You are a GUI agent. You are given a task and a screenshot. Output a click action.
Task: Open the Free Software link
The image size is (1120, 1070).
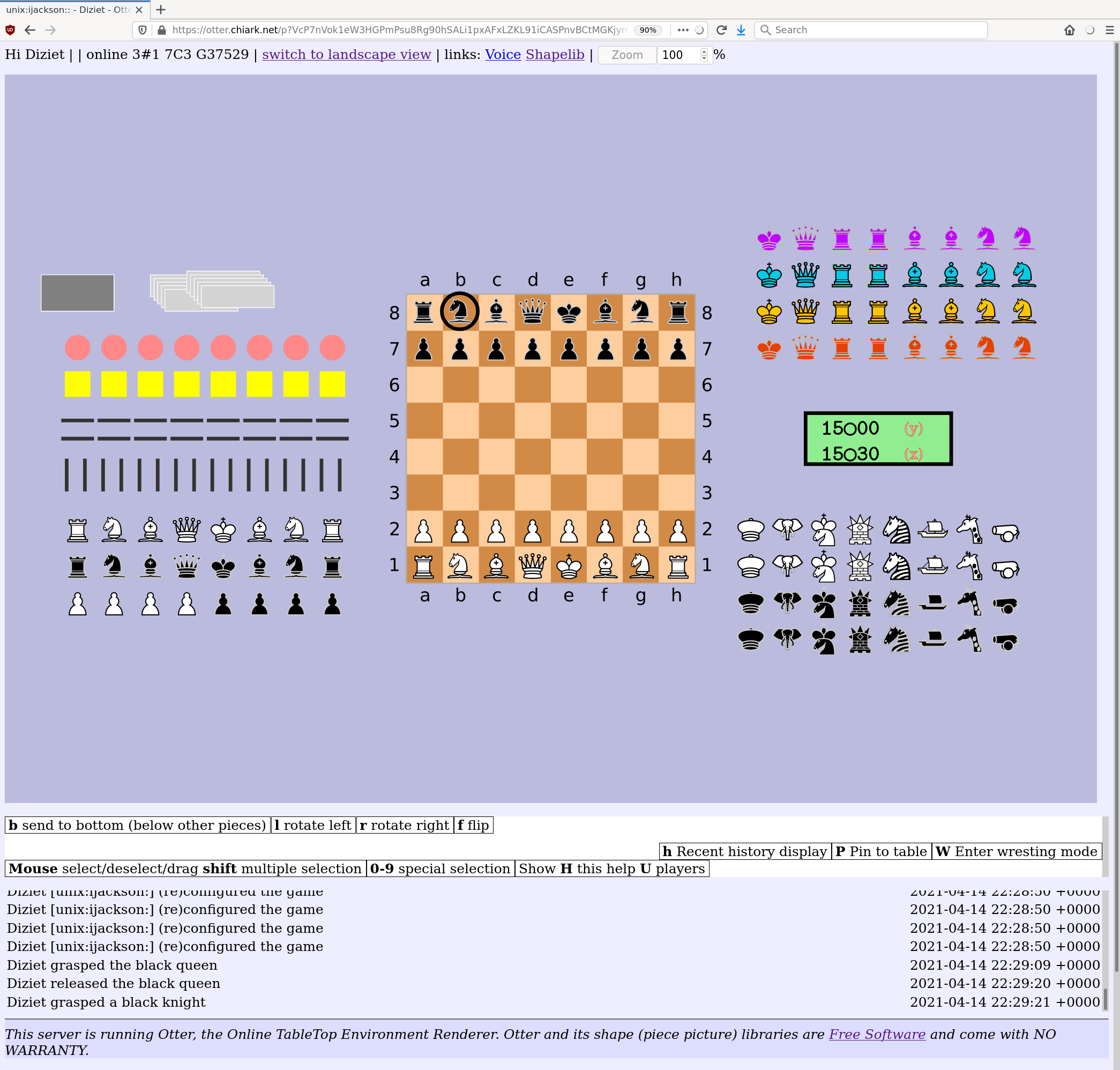pyautogui.click(x=877, y=1034)
